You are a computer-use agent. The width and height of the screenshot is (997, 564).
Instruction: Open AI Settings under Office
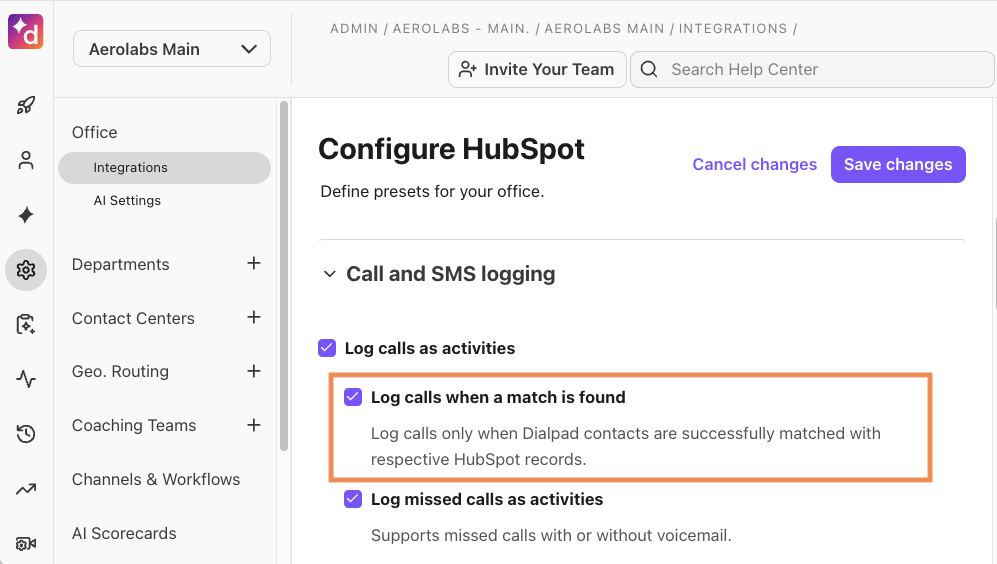pyautogui.click(x=127, y=201)
